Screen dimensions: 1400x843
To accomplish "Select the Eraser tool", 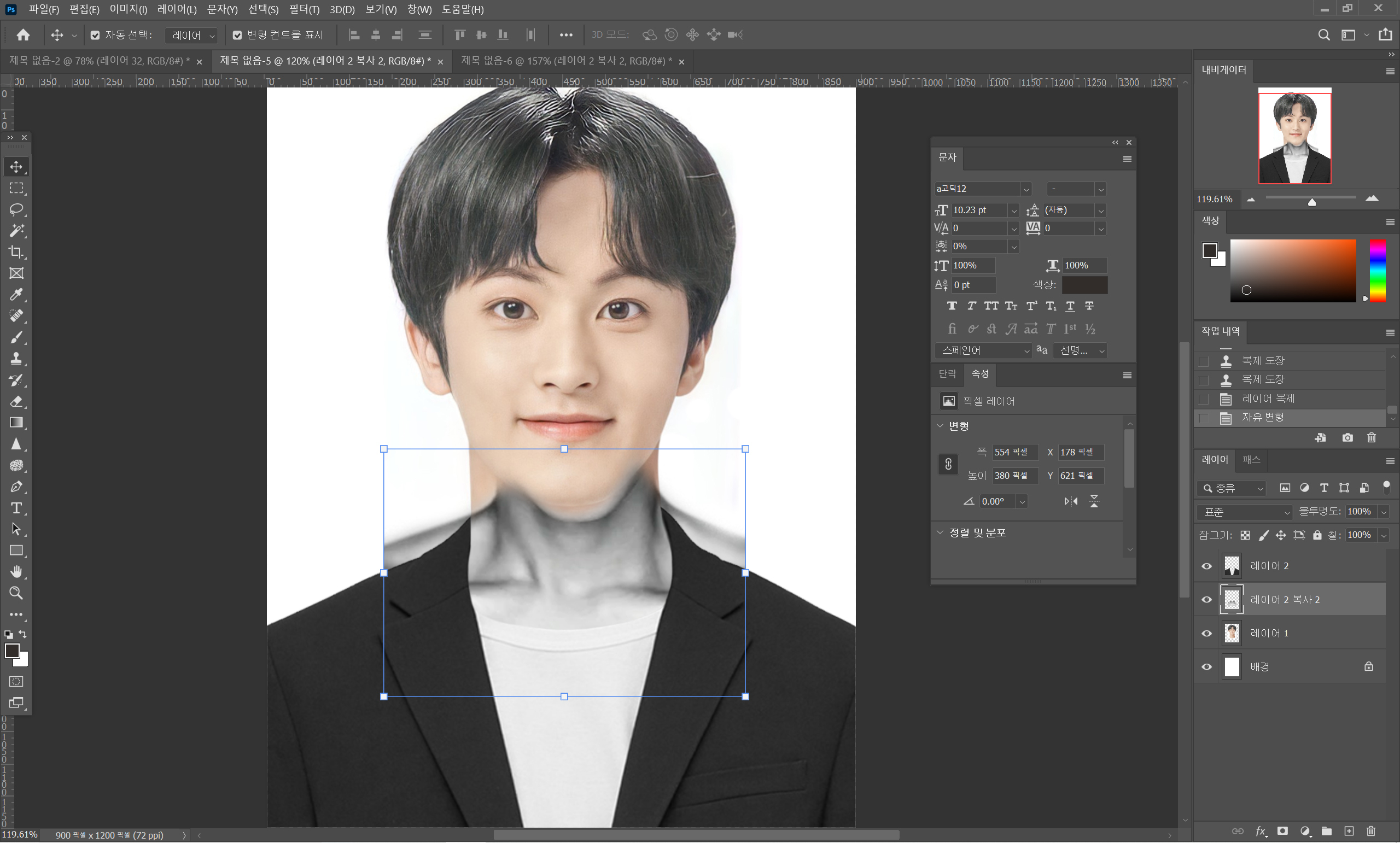I will [16, 401].
